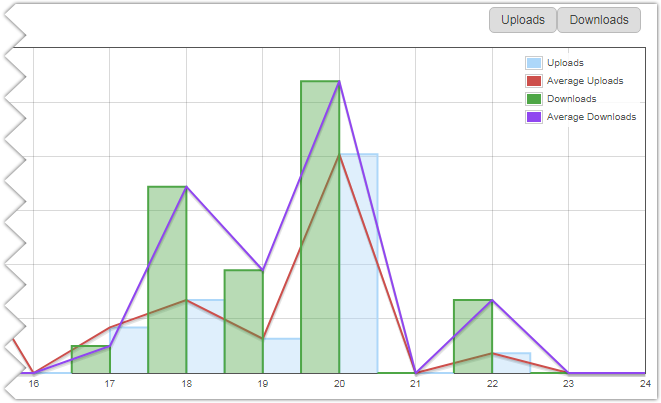
Task: Click the light blue Uploads bar after 19
Action: pyautogui.click(x=282, y=355)
